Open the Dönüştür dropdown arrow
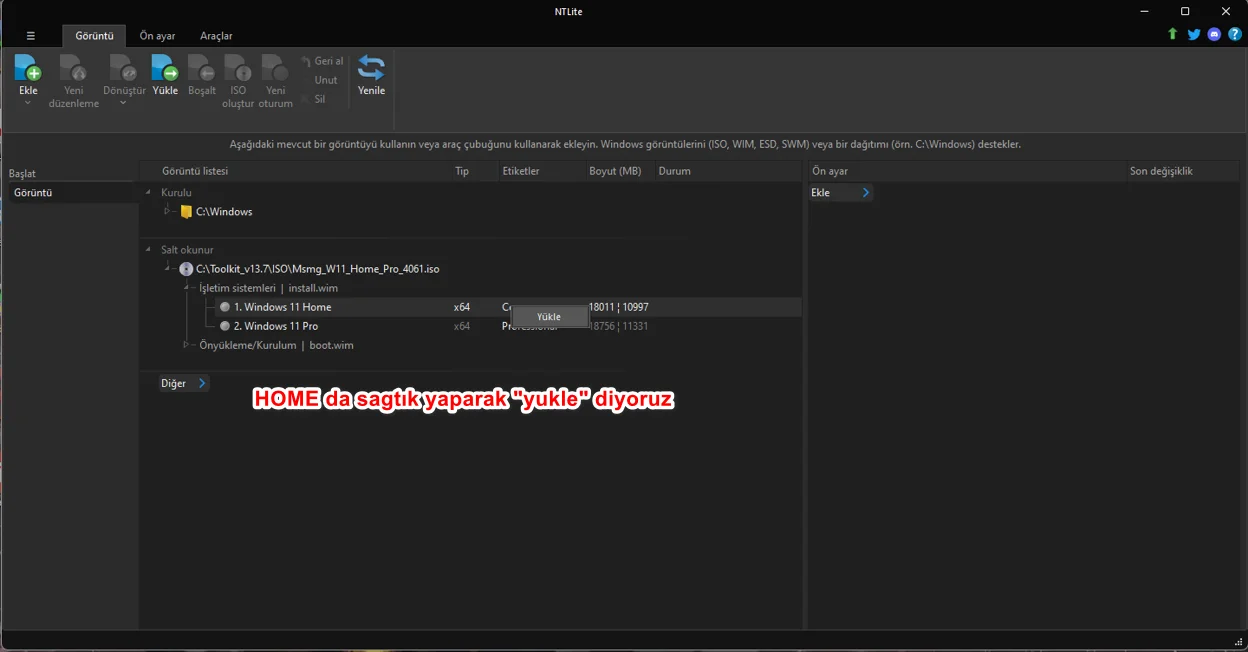The height and width of the screenshot is (652, 1248). click(123, 103)
